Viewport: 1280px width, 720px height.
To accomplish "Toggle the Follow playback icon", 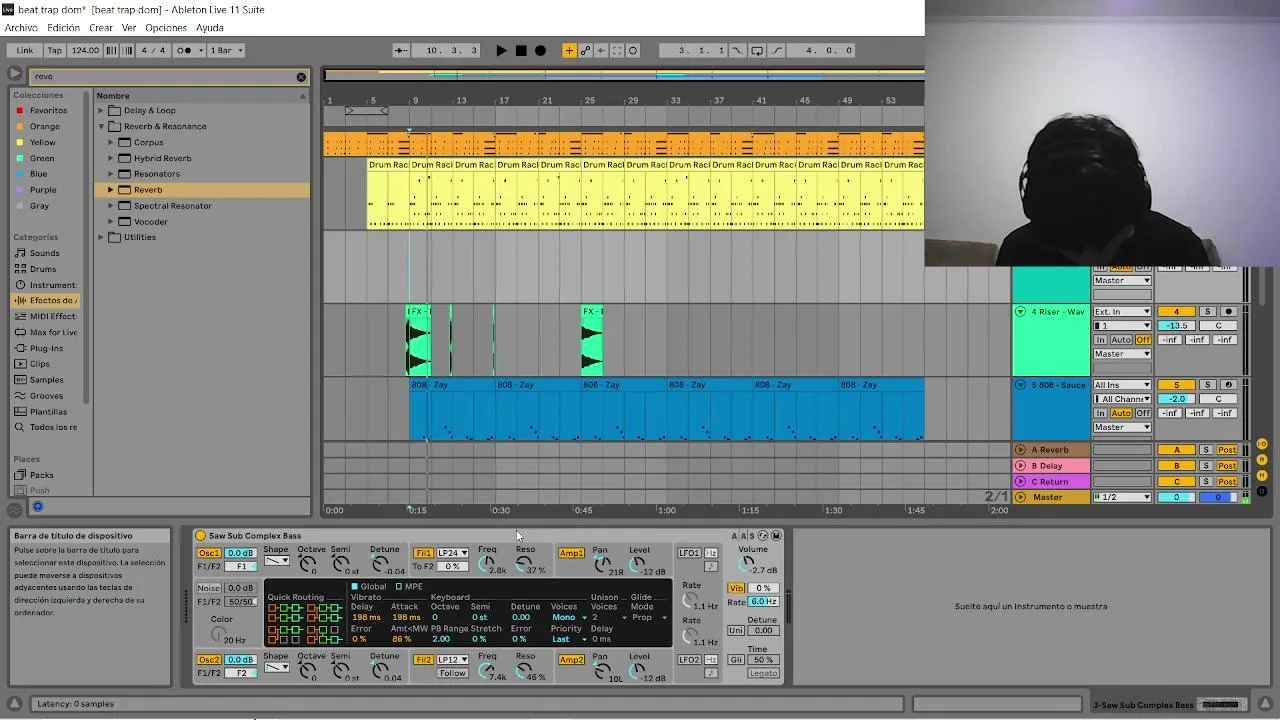I will pos(401,50).
